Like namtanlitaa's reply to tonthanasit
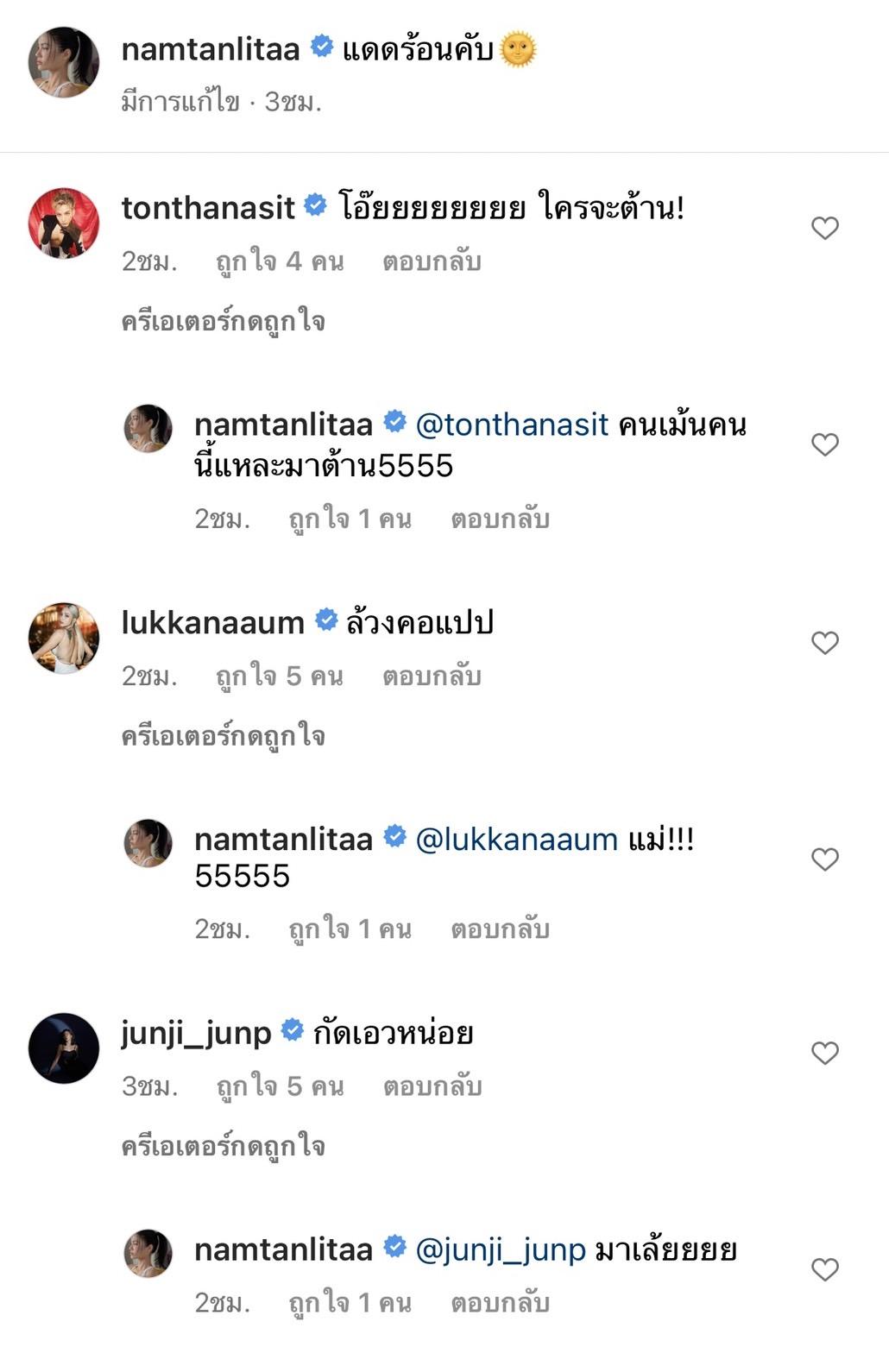 pos(825,444)
